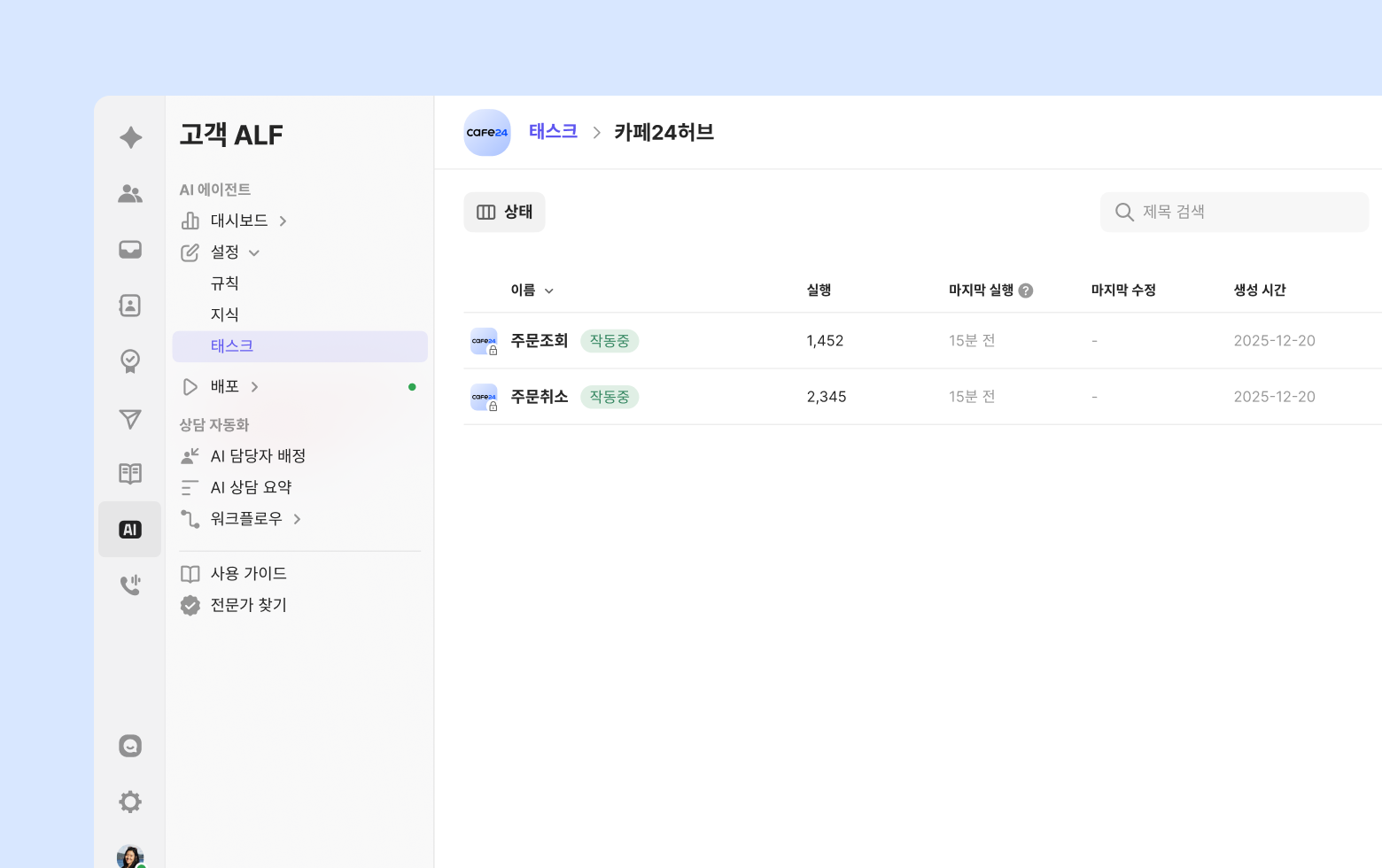1382x868 pixels.
Task: Go to 태스크 breadcrumb link
Action: [x=553, y=132]
